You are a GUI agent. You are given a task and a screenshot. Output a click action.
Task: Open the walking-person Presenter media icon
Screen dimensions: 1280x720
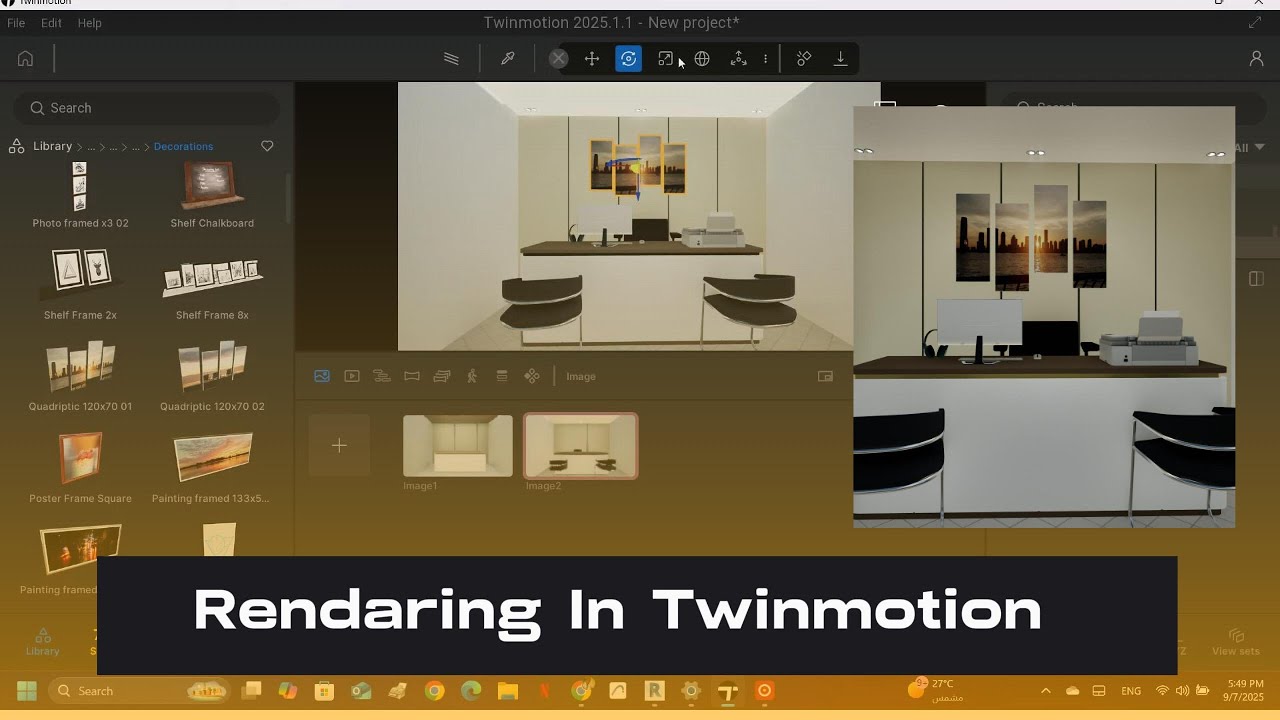[x=472, y=376]
